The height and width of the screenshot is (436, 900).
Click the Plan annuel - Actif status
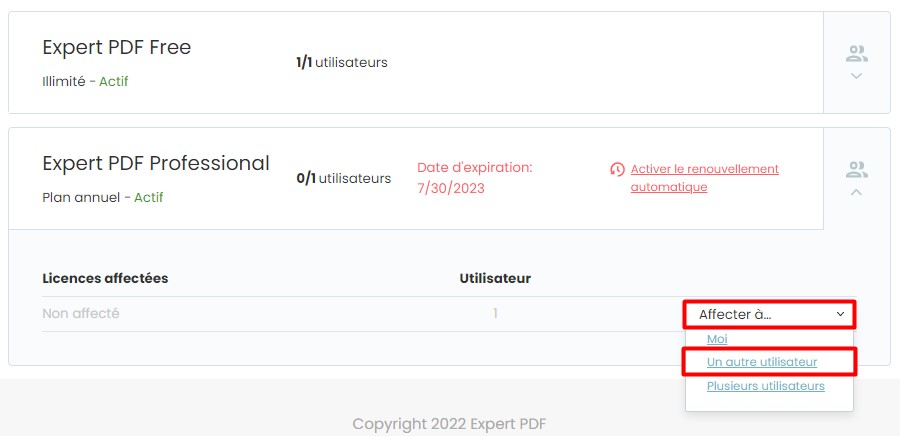(x=103, y=197)
